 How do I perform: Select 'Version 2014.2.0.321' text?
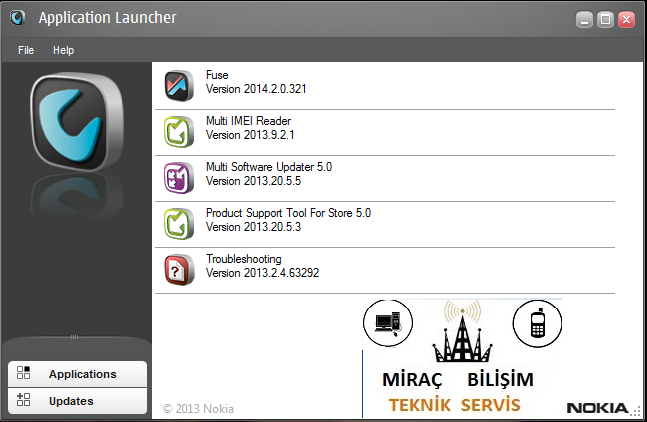pos(256,89)
